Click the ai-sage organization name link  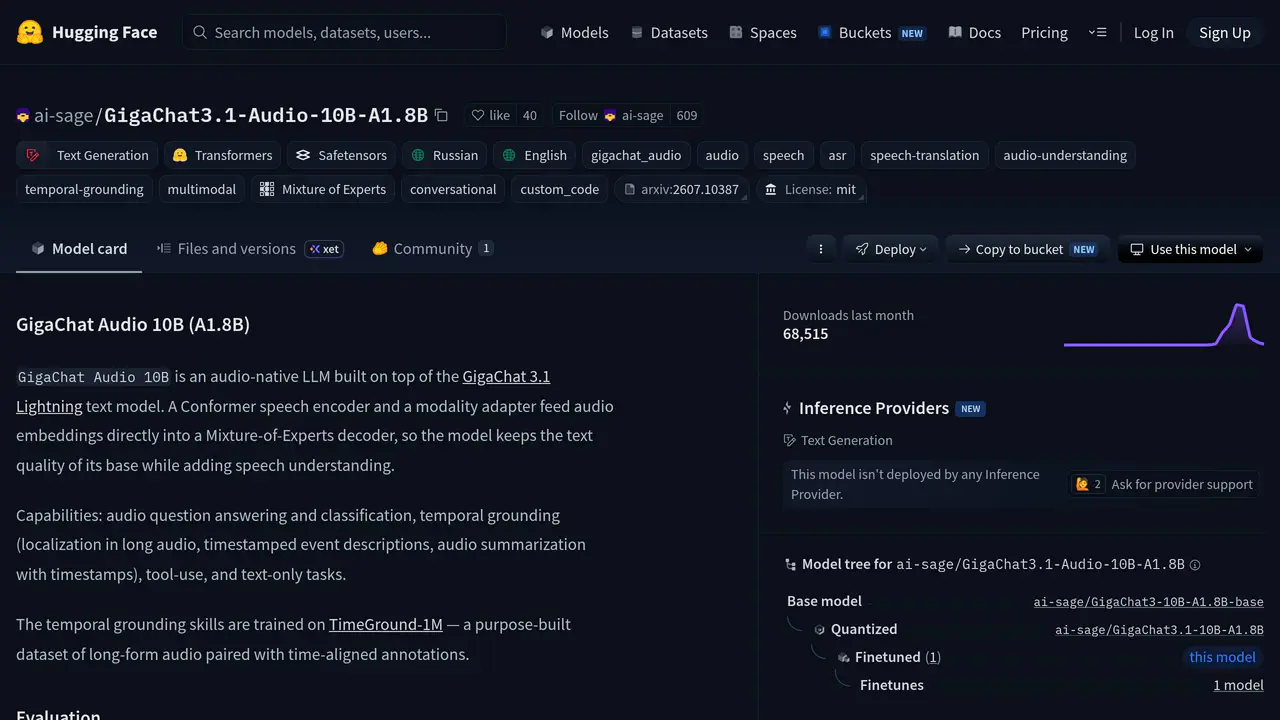point(63,115)
